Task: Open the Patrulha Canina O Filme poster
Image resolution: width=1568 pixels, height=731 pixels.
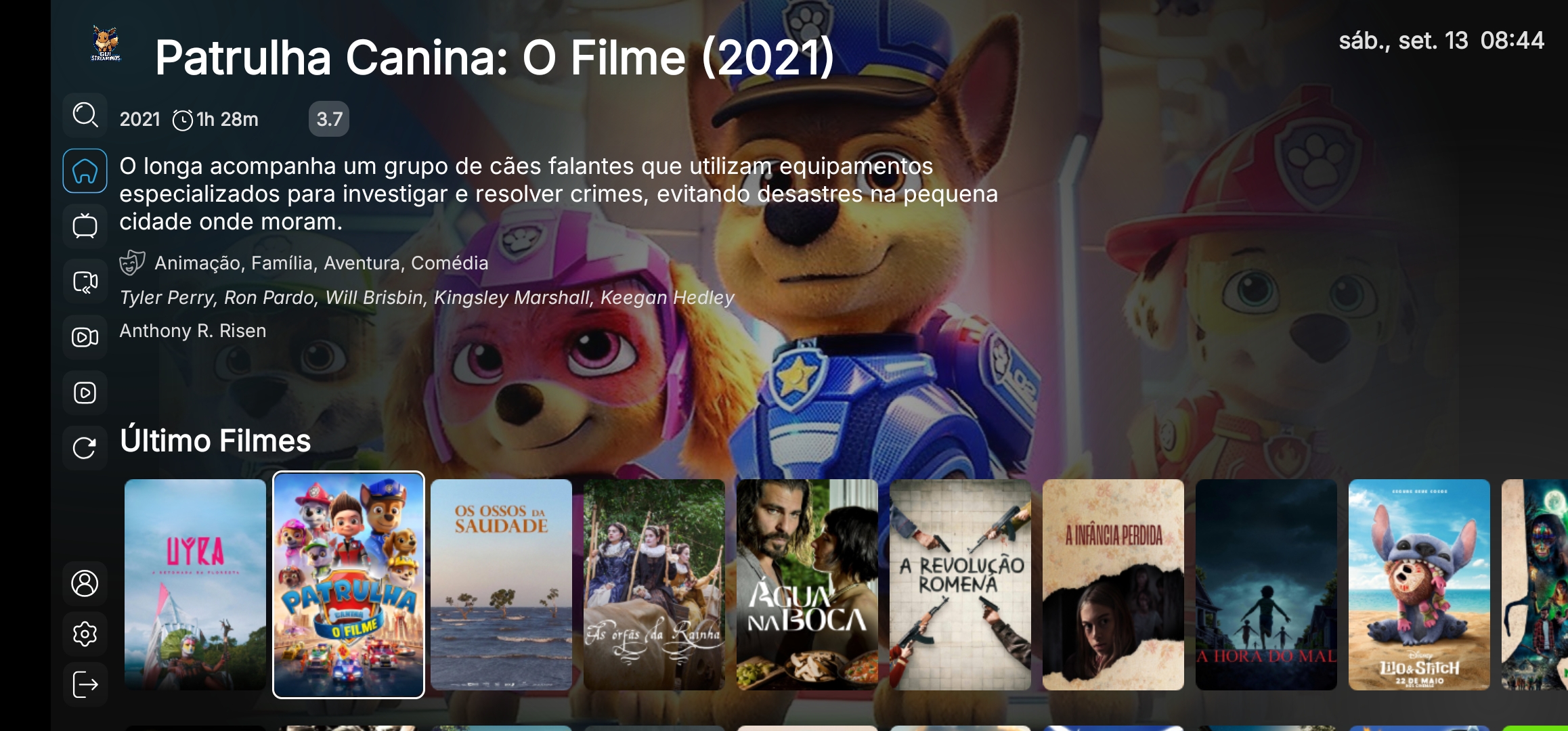Action: (x=349, y=585)
